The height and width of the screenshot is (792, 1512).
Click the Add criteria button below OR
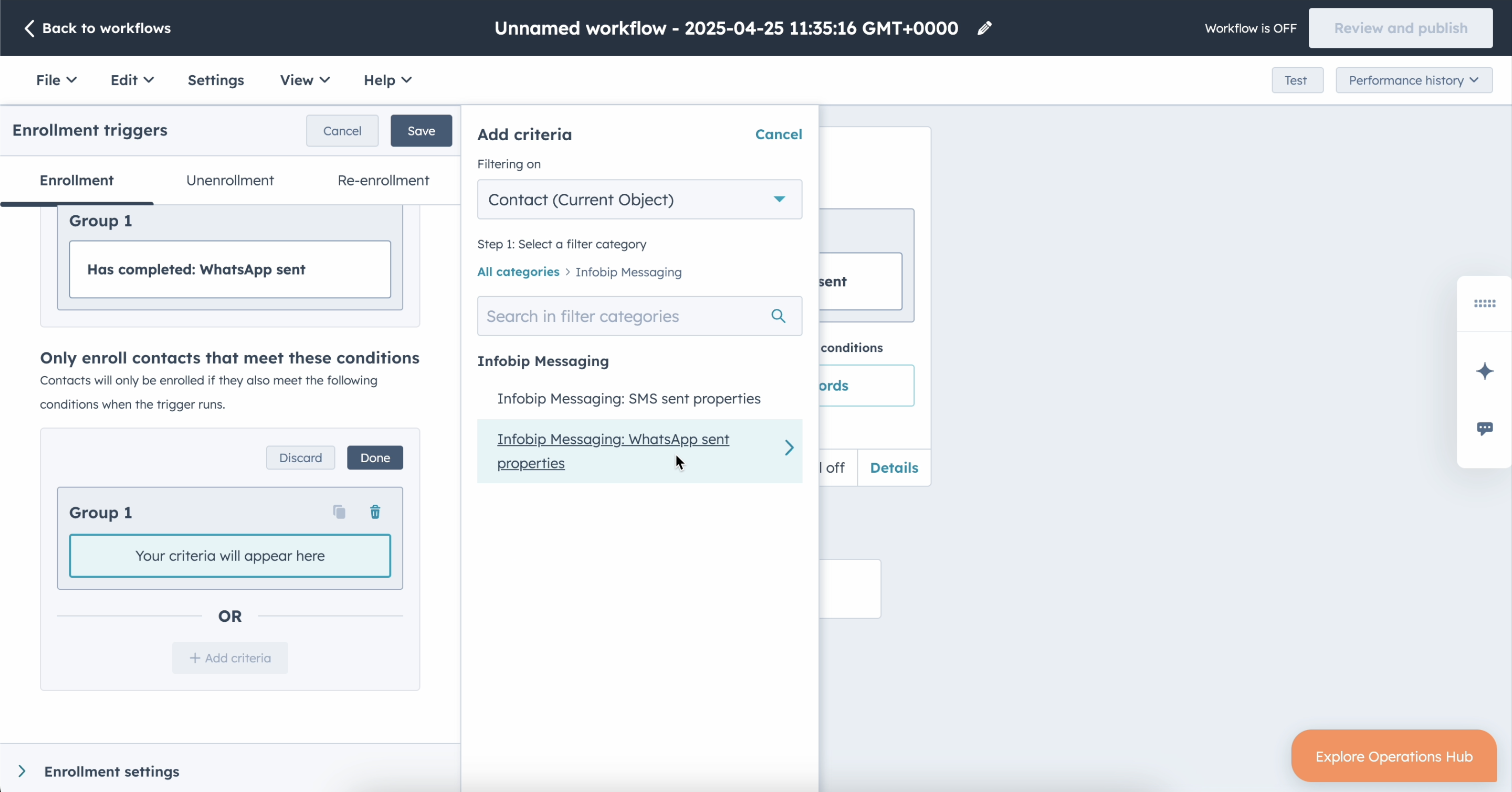point(230,658)
